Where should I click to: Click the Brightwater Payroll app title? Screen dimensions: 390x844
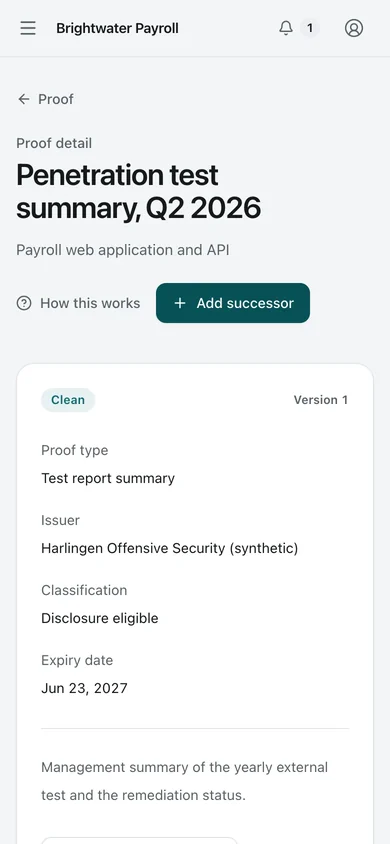click(x=117, y=28)
